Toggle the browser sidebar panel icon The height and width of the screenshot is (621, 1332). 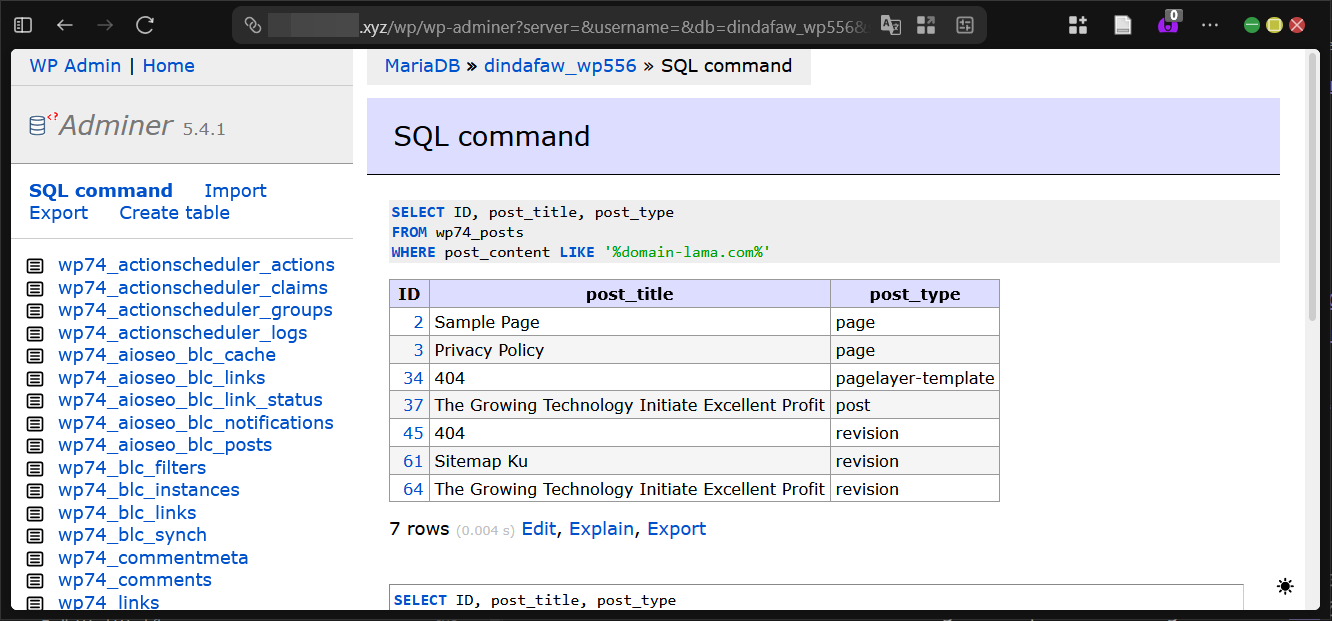pyautogui.click(x=23, y=25)
